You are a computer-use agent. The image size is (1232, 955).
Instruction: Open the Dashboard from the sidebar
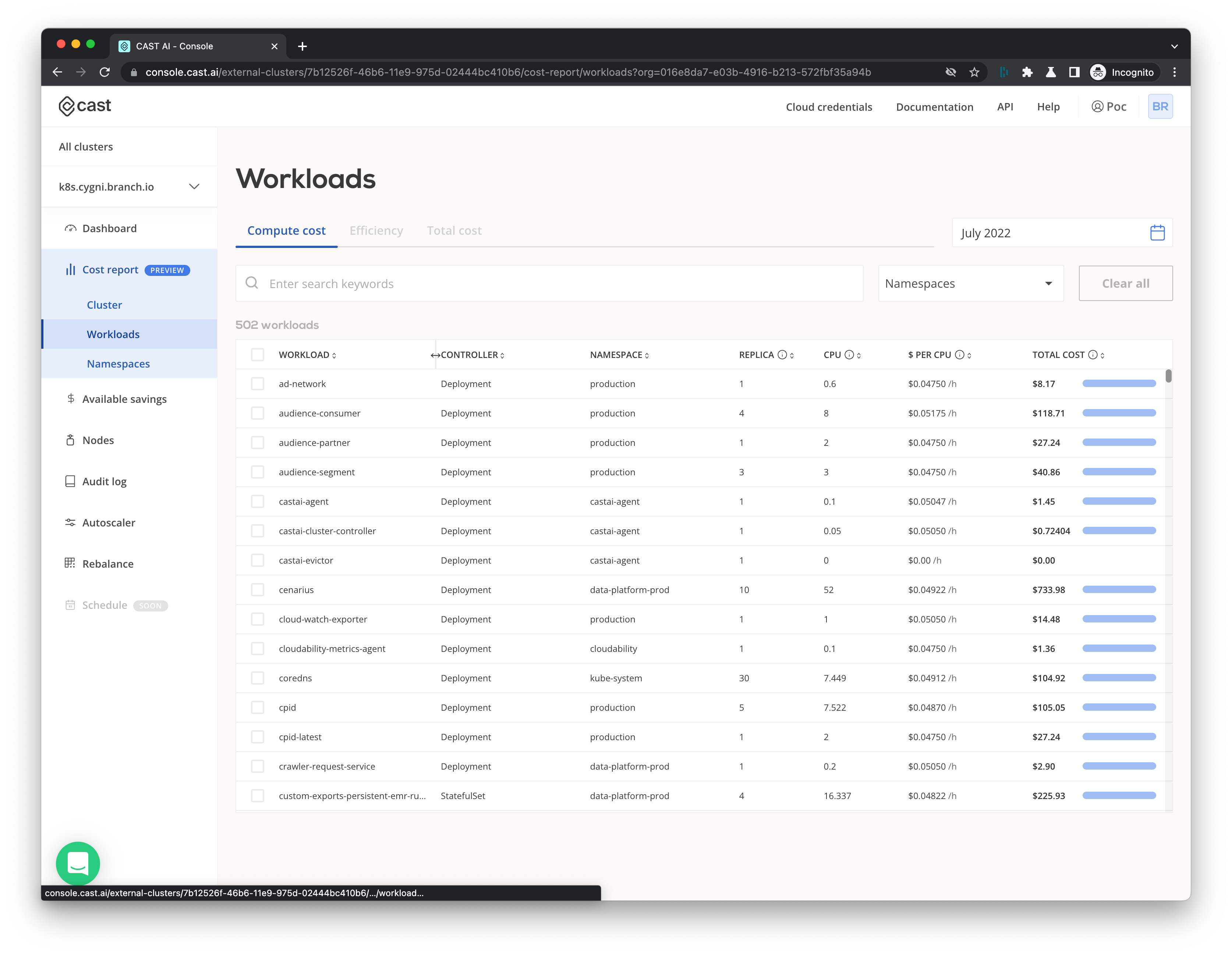[71, 228]
